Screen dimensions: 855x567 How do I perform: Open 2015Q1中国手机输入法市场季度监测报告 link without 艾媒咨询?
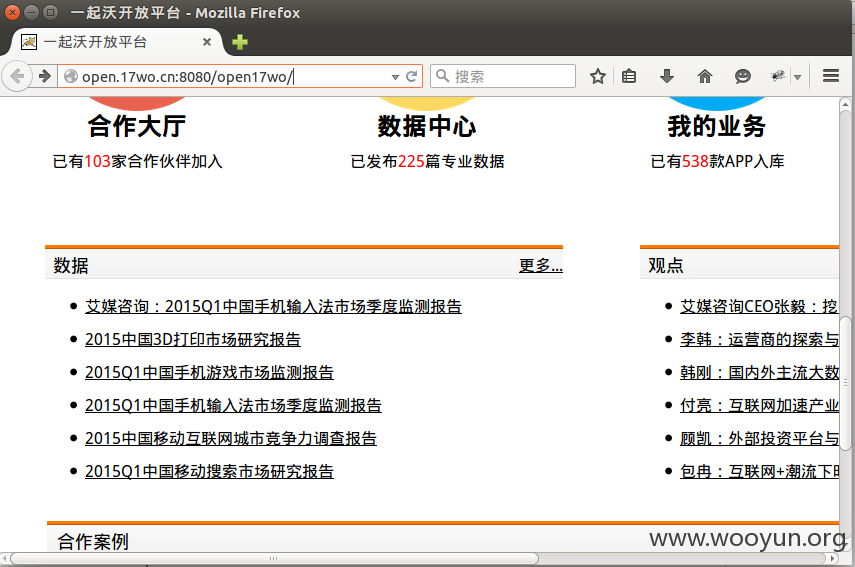233,406
